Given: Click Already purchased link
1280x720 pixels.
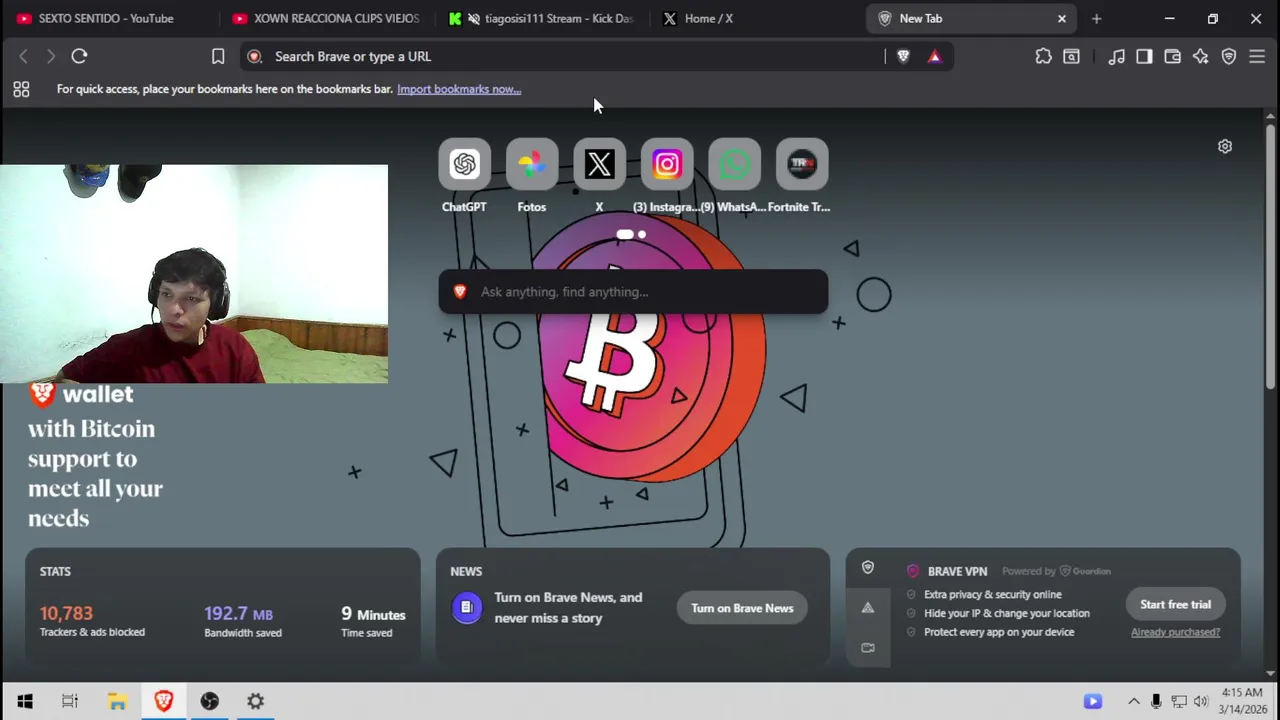Looking at the screenshot, I should click(x=1175, y=632).
